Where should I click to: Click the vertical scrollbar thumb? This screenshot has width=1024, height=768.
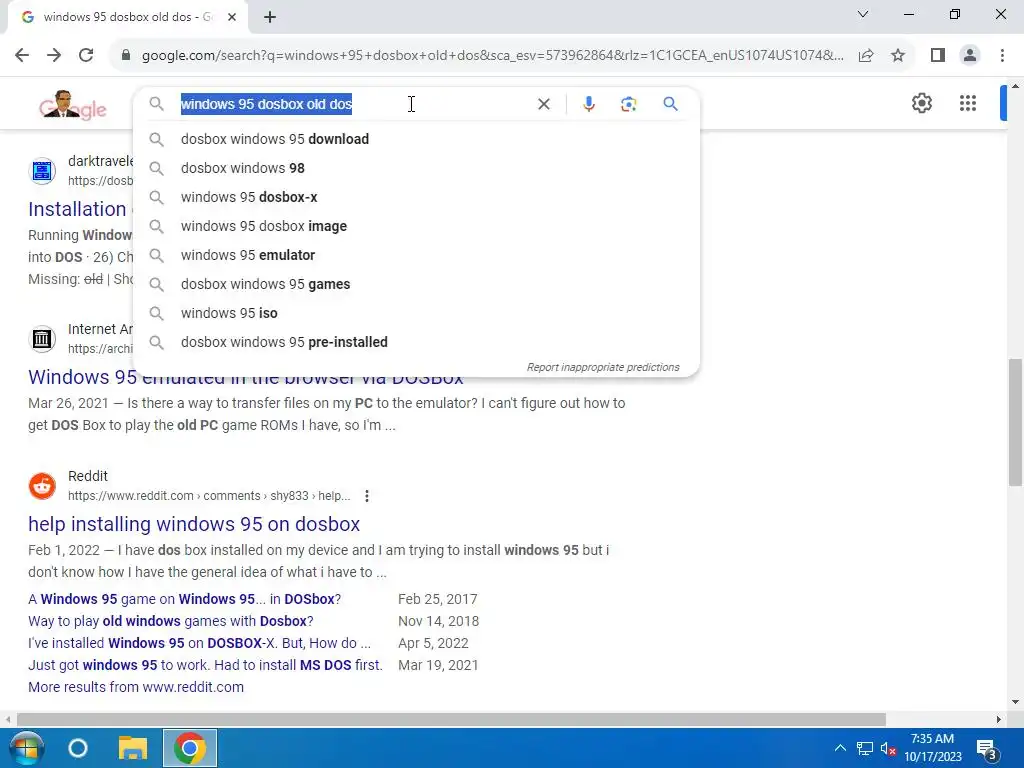pos(1015,422)
